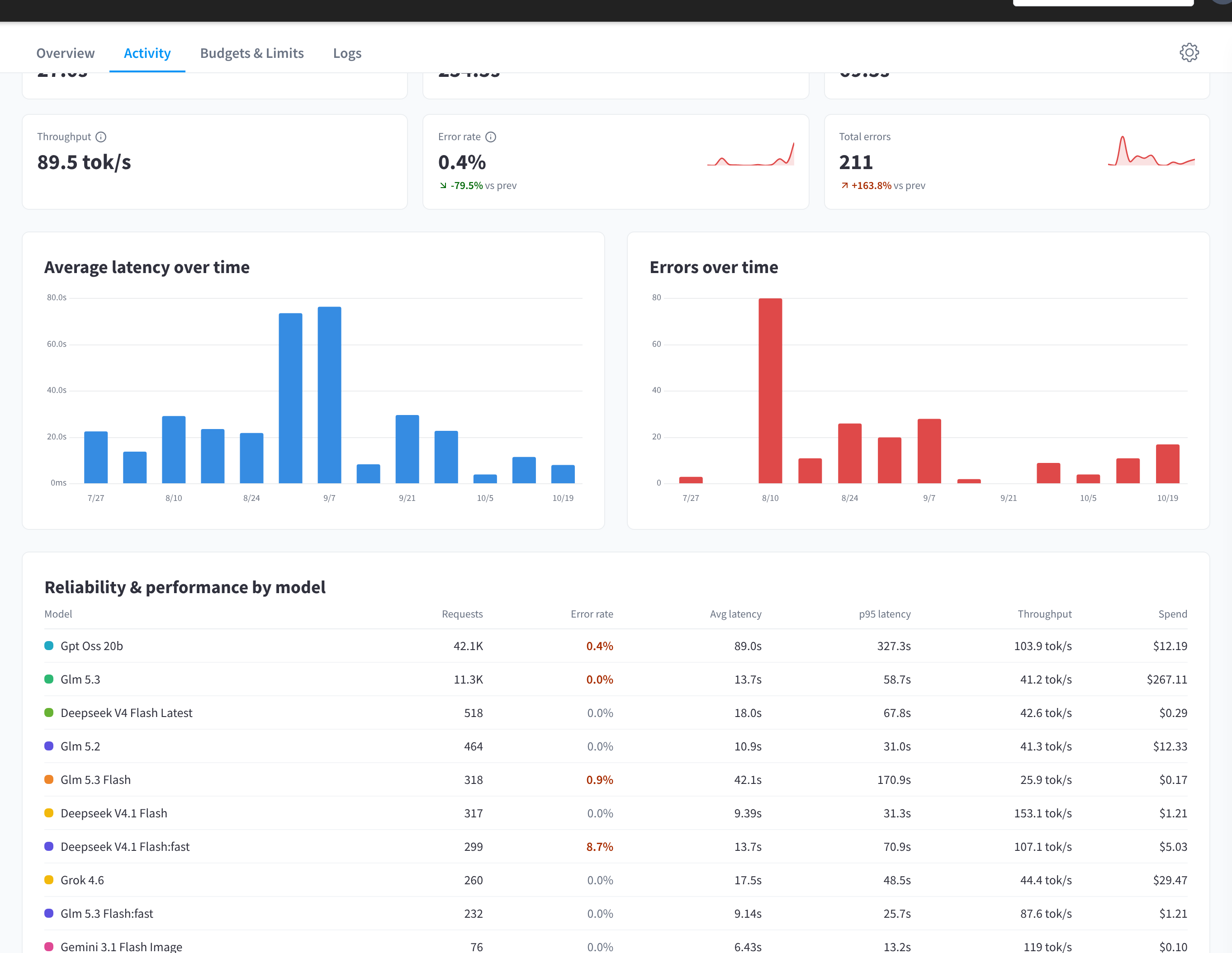Click Average latency over time heading
This screenshot has height=953, width=1232.
click(147, 267)
